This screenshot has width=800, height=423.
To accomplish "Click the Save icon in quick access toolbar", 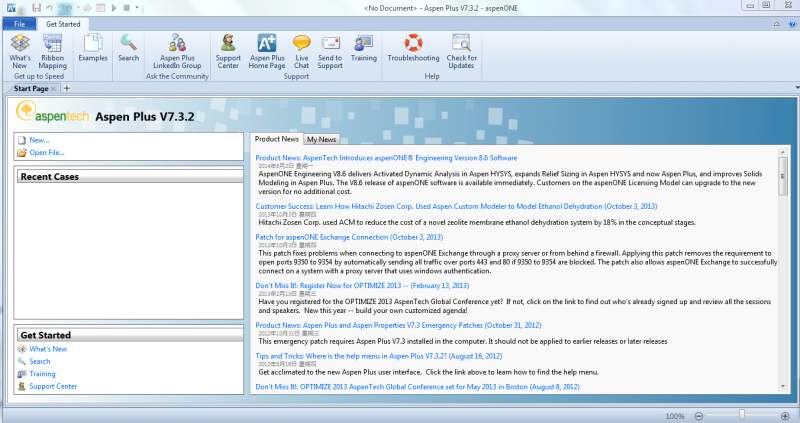I will (x=36, y=8).
